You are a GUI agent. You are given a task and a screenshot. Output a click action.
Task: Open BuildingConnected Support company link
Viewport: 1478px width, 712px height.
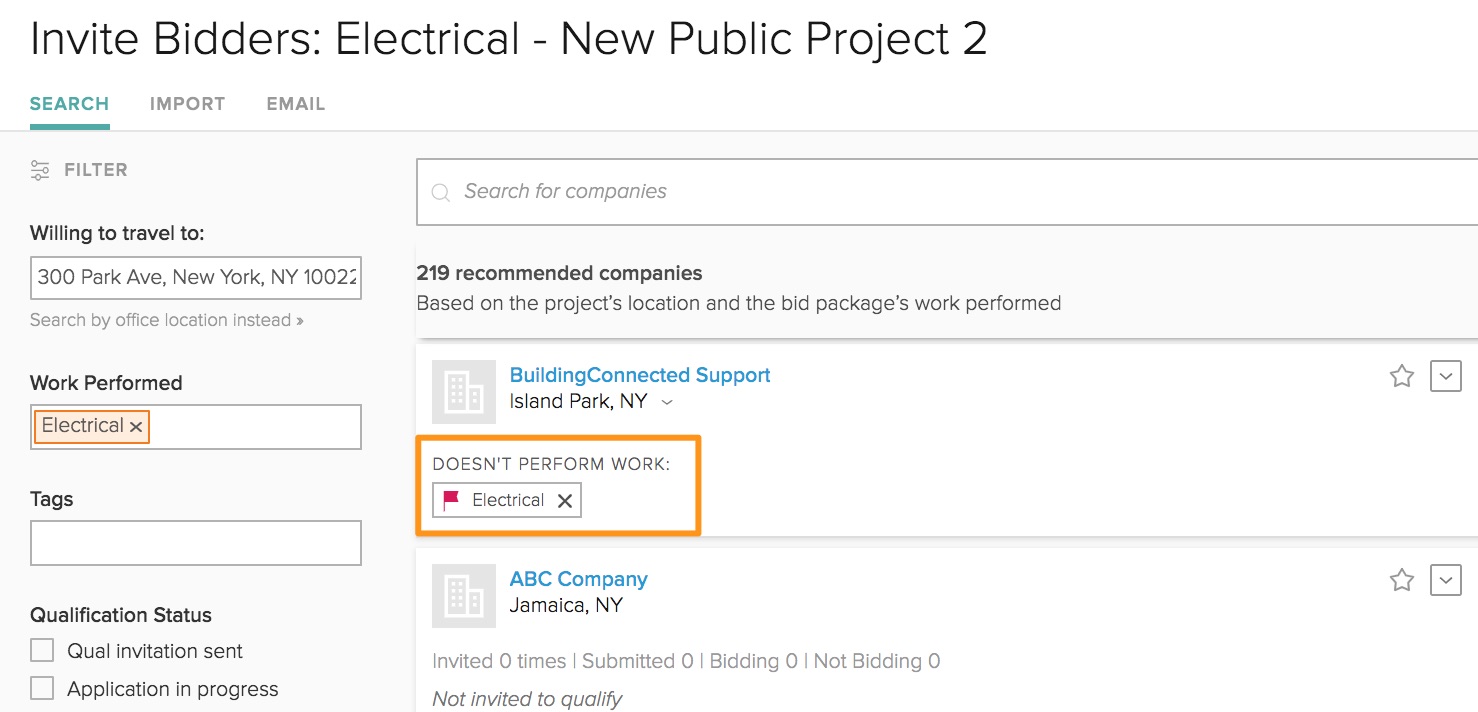(x=640, y=375)
